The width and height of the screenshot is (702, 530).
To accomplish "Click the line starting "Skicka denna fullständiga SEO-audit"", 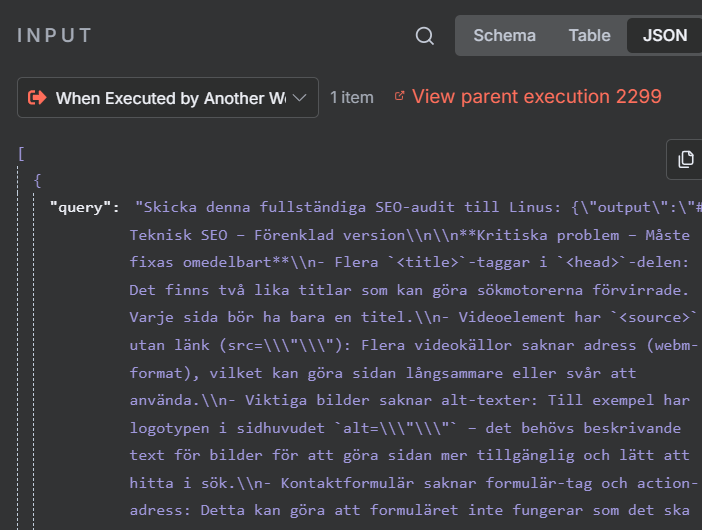I will [420, 208].
